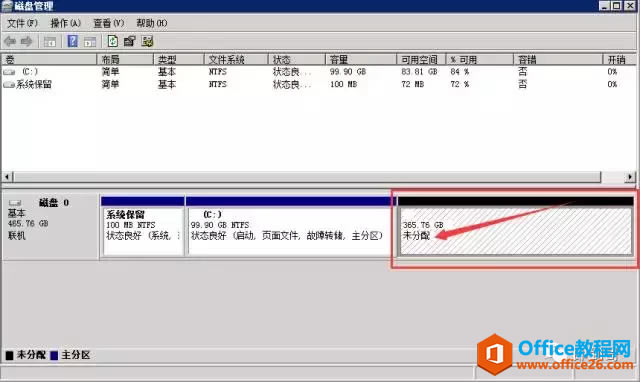Click 基本 type cell in 系统保留 row
The image size is (640, 382).
click(x=167, y=84)
